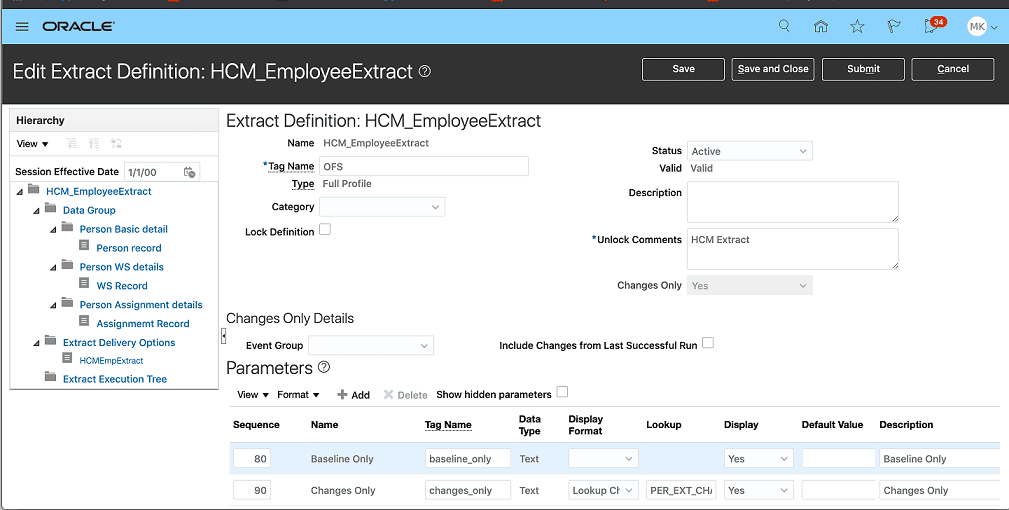Click the Parameters help icon
Screen dimensions: 1009x510
tap(324, 367)
